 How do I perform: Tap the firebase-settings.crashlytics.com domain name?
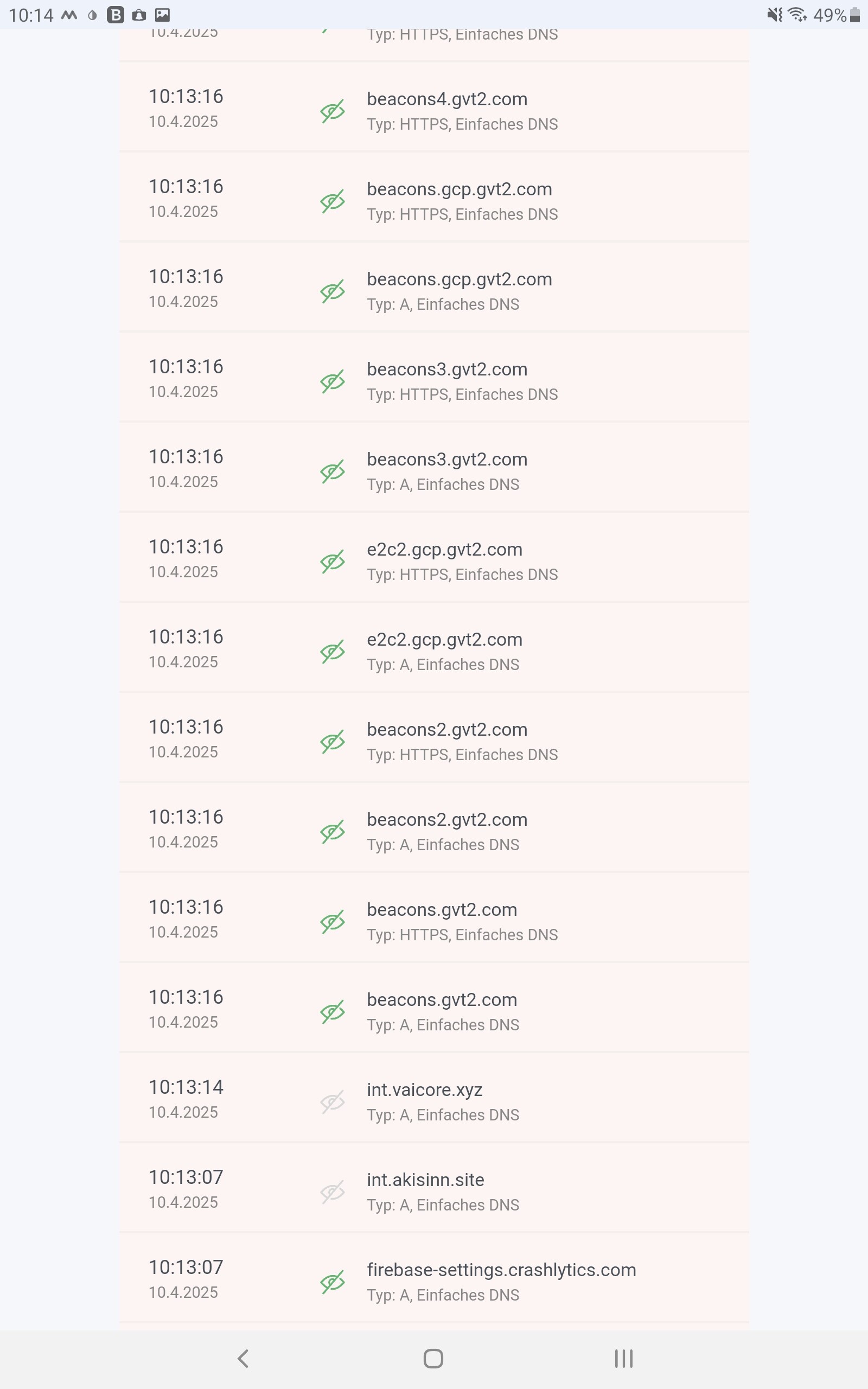[x=501, y=1270]
